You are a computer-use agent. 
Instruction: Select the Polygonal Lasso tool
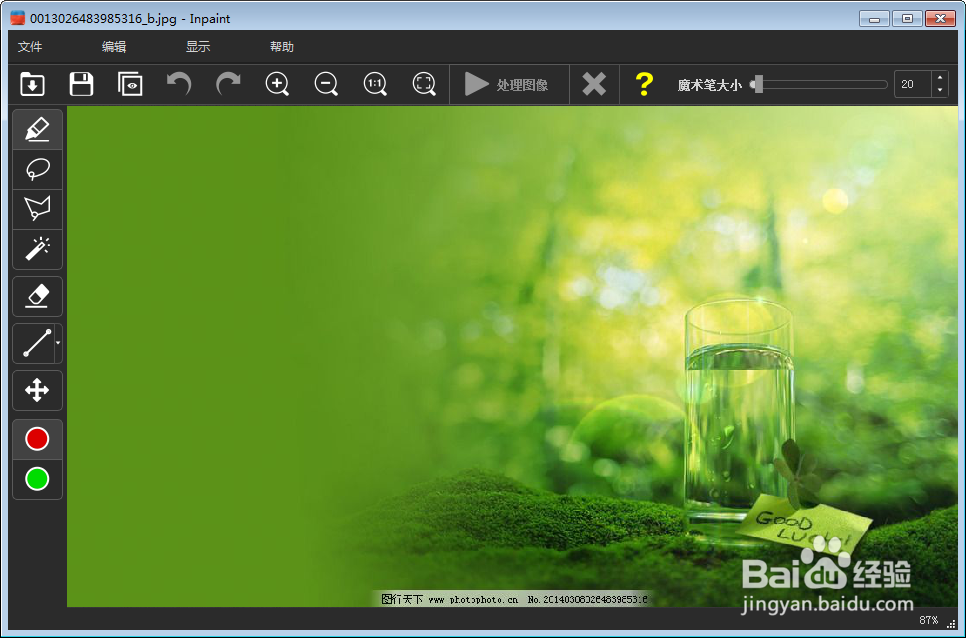pos(38,209)
